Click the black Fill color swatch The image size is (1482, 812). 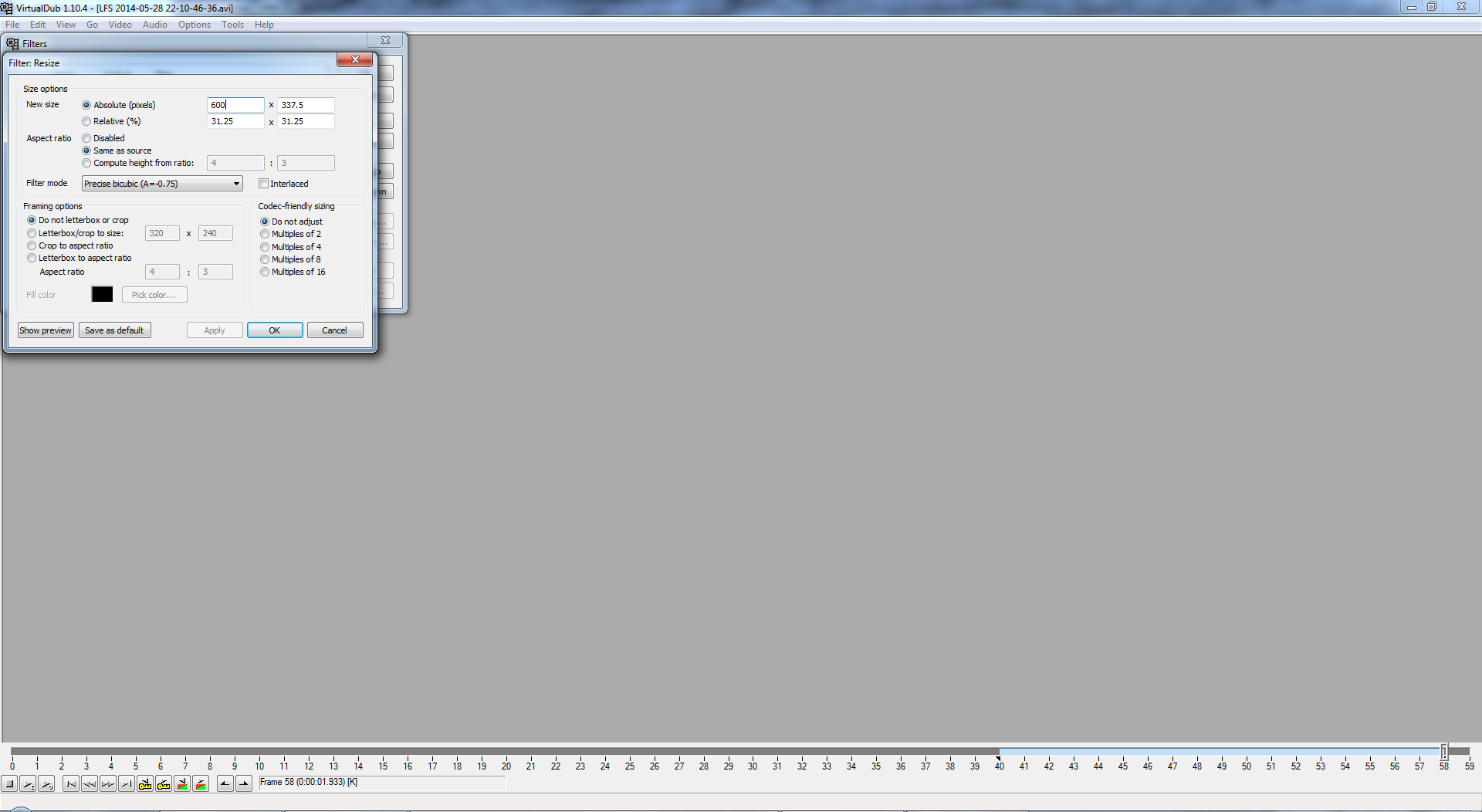coord(102,295)
